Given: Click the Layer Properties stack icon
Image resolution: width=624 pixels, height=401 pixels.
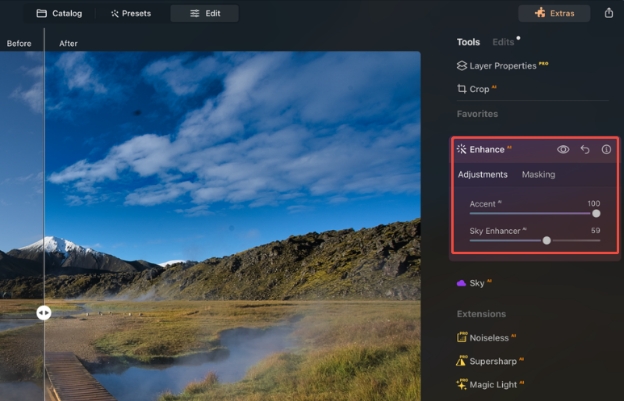Looking at the screenshot, I should tap(462, 66).
